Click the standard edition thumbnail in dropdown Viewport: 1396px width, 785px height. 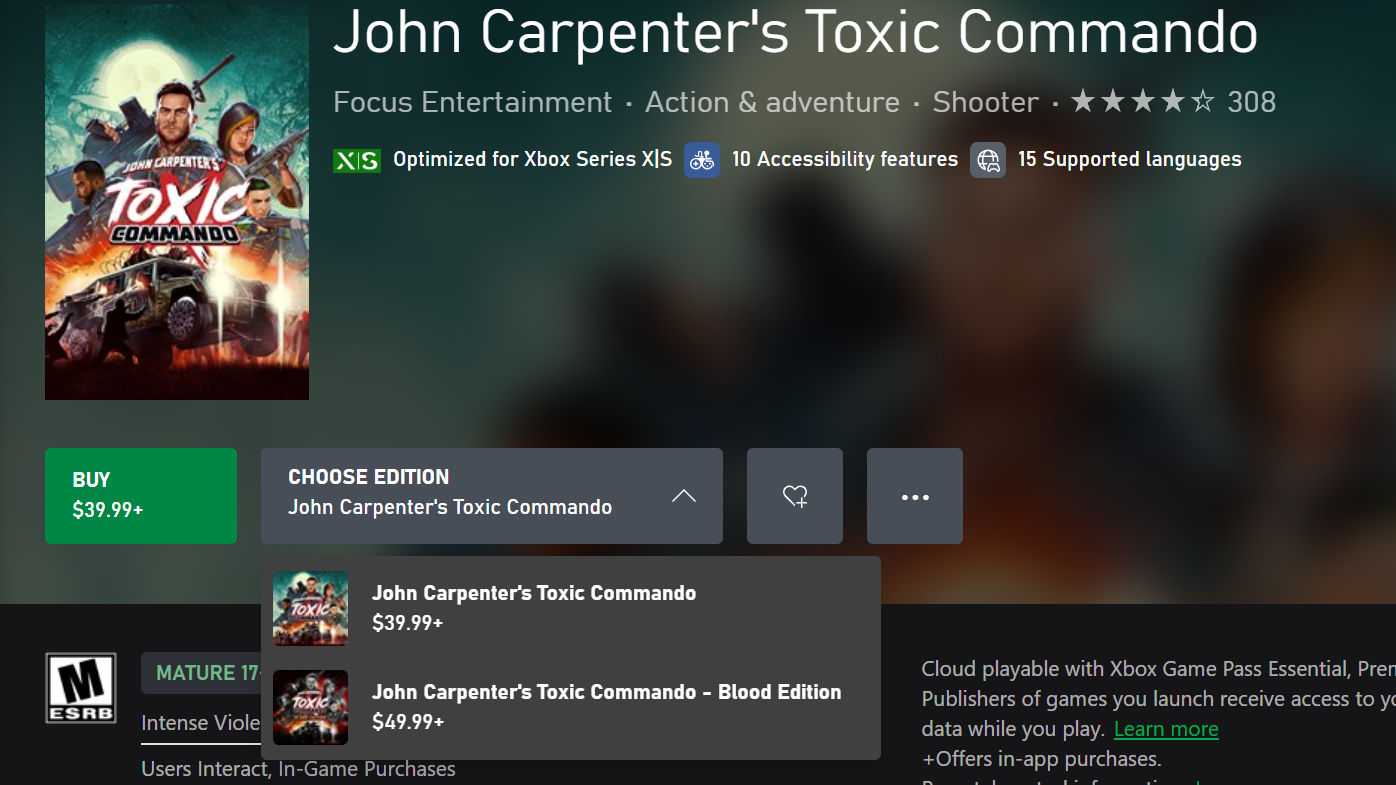311,608
